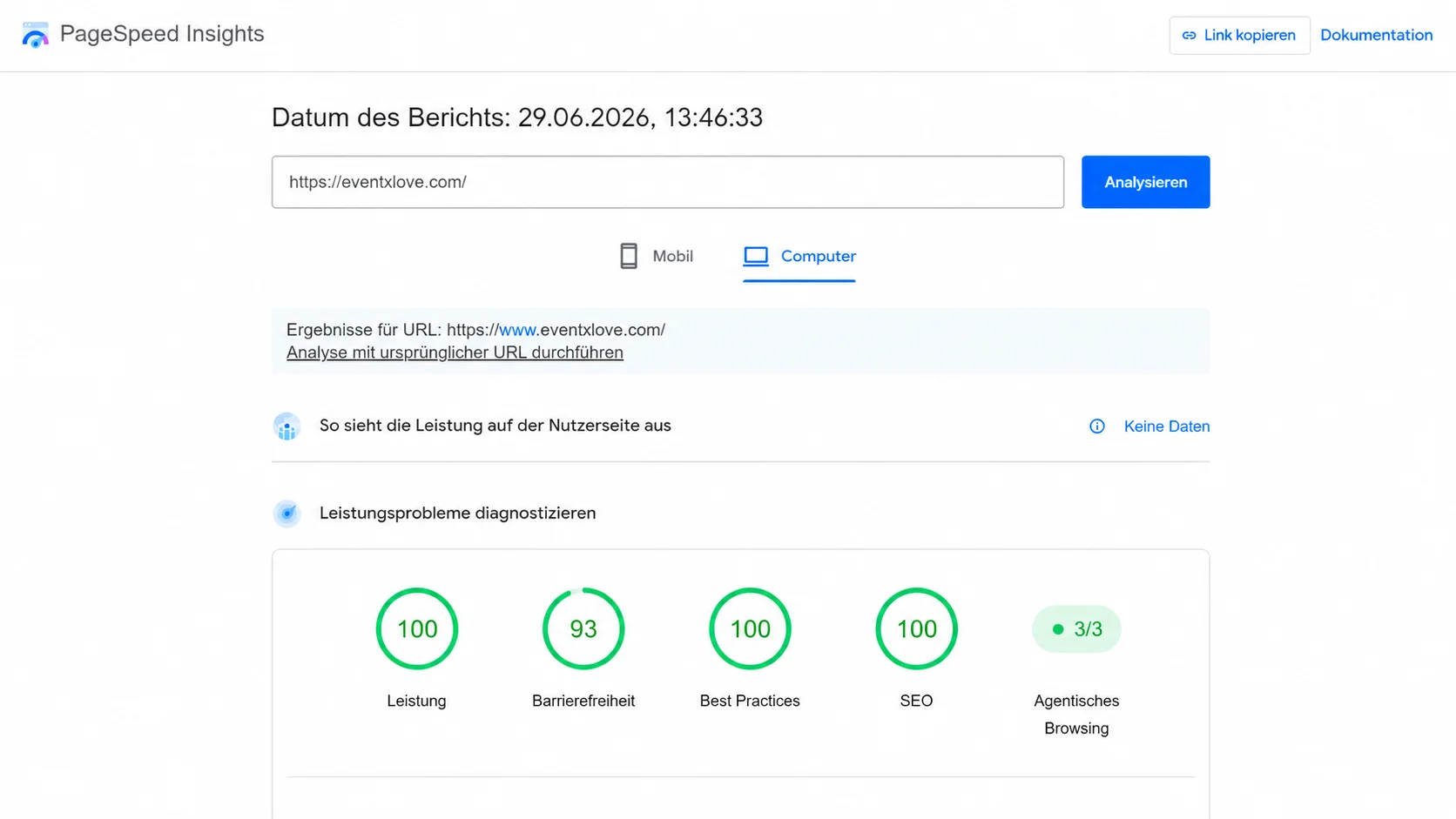1456x819 pixels.
Task: Click Analyse mit ursprünglicher URL durchführen
Action: click(x=455, y=352)
